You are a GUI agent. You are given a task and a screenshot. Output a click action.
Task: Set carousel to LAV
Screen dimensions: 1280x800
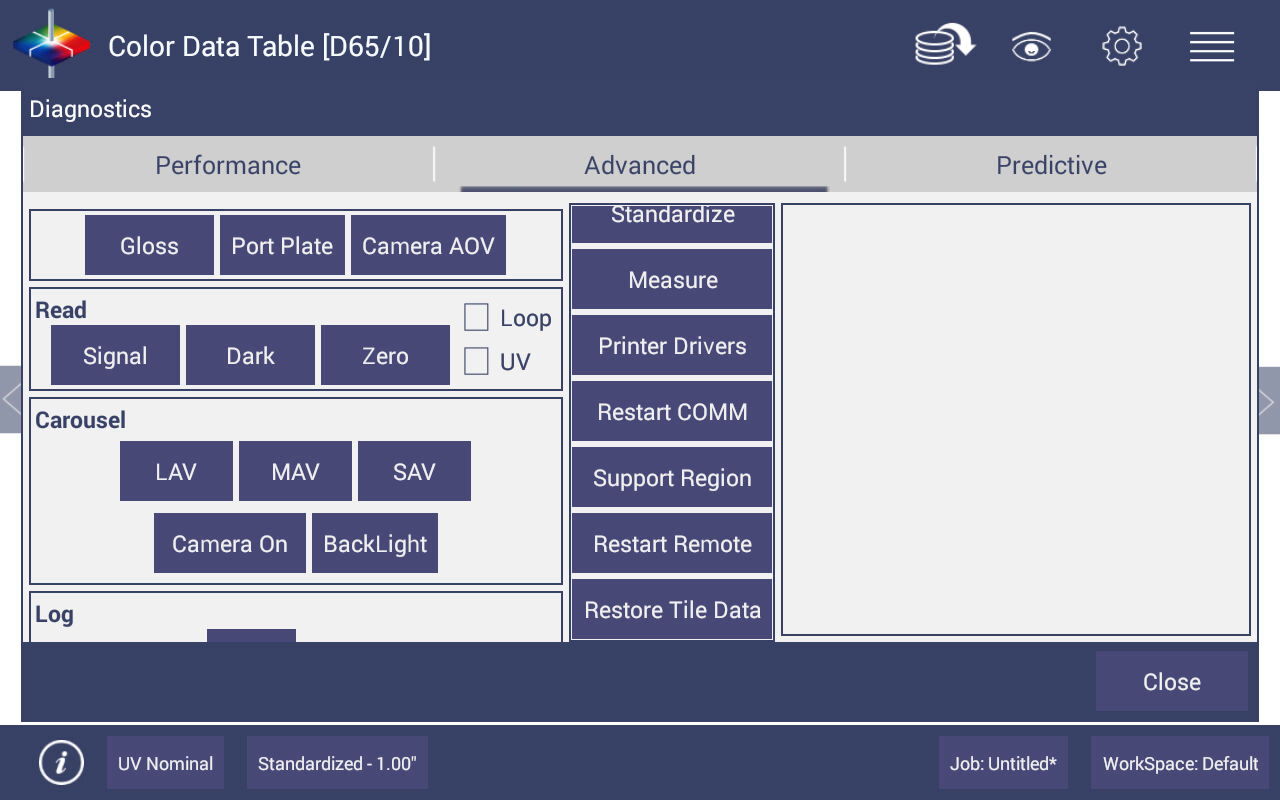(176, 471)
